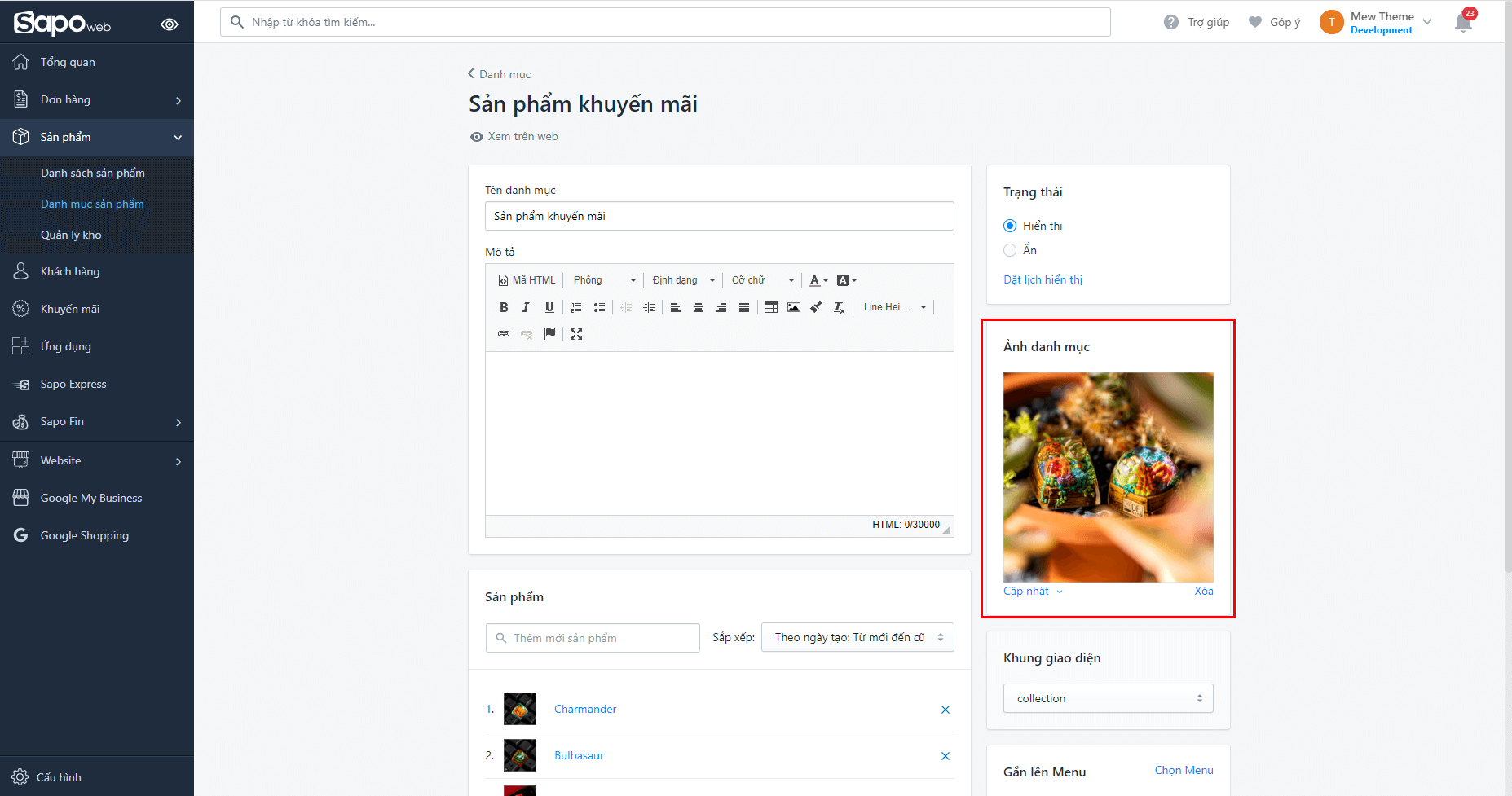
Task: Increase indent in the editor
Action: coord(649,307)
